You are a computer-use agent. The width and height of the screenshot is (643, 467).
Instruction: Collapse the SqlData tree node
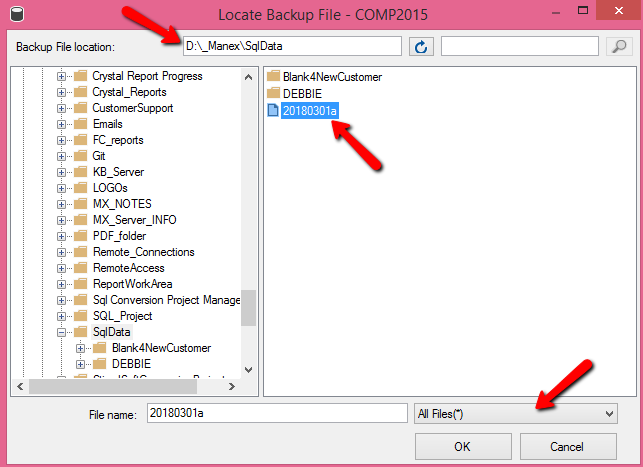coord(61,332)
